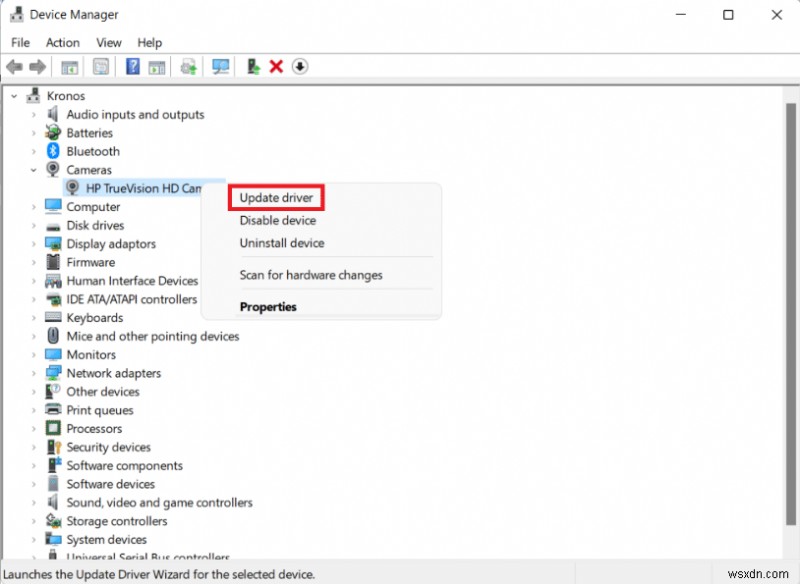Select the Bluetooth device category
The image size is (800, 584).
point(94,151)
